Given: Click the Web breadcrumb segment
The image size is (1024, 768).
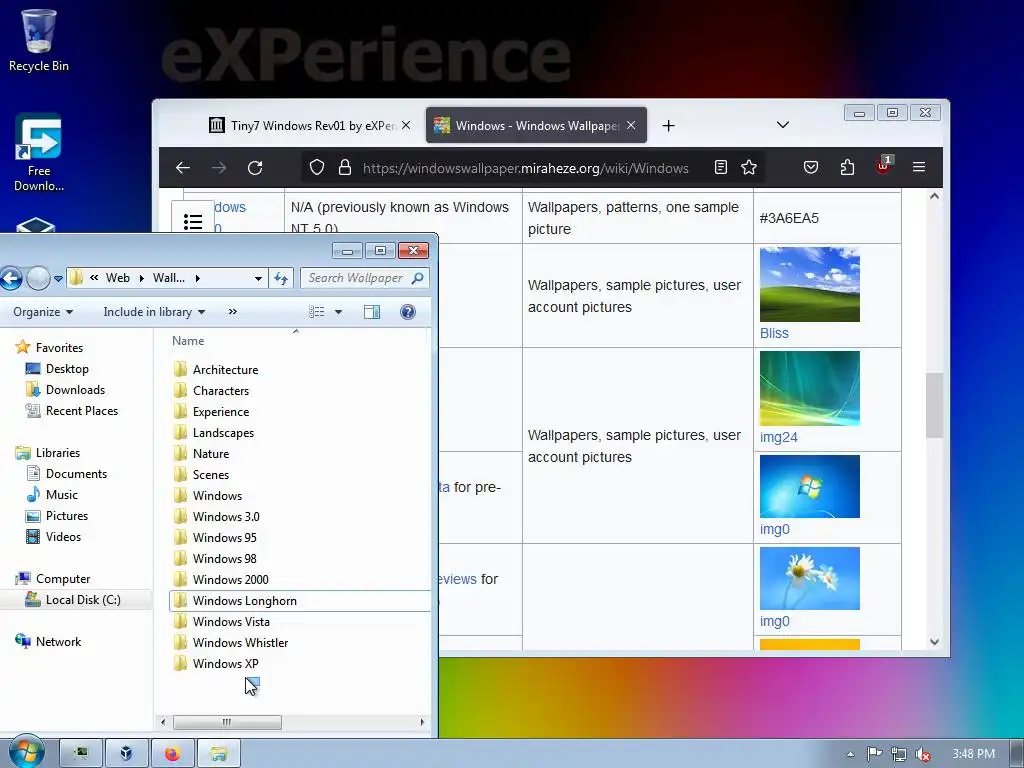Looking at the screenshot, I should tap(118, 278).
